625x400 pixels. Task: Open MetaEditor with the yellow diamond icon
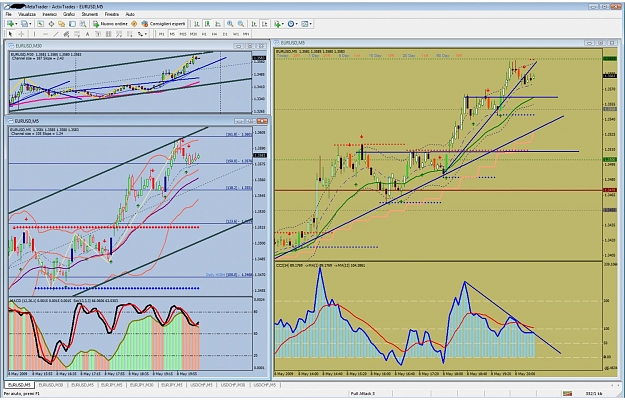134,24
